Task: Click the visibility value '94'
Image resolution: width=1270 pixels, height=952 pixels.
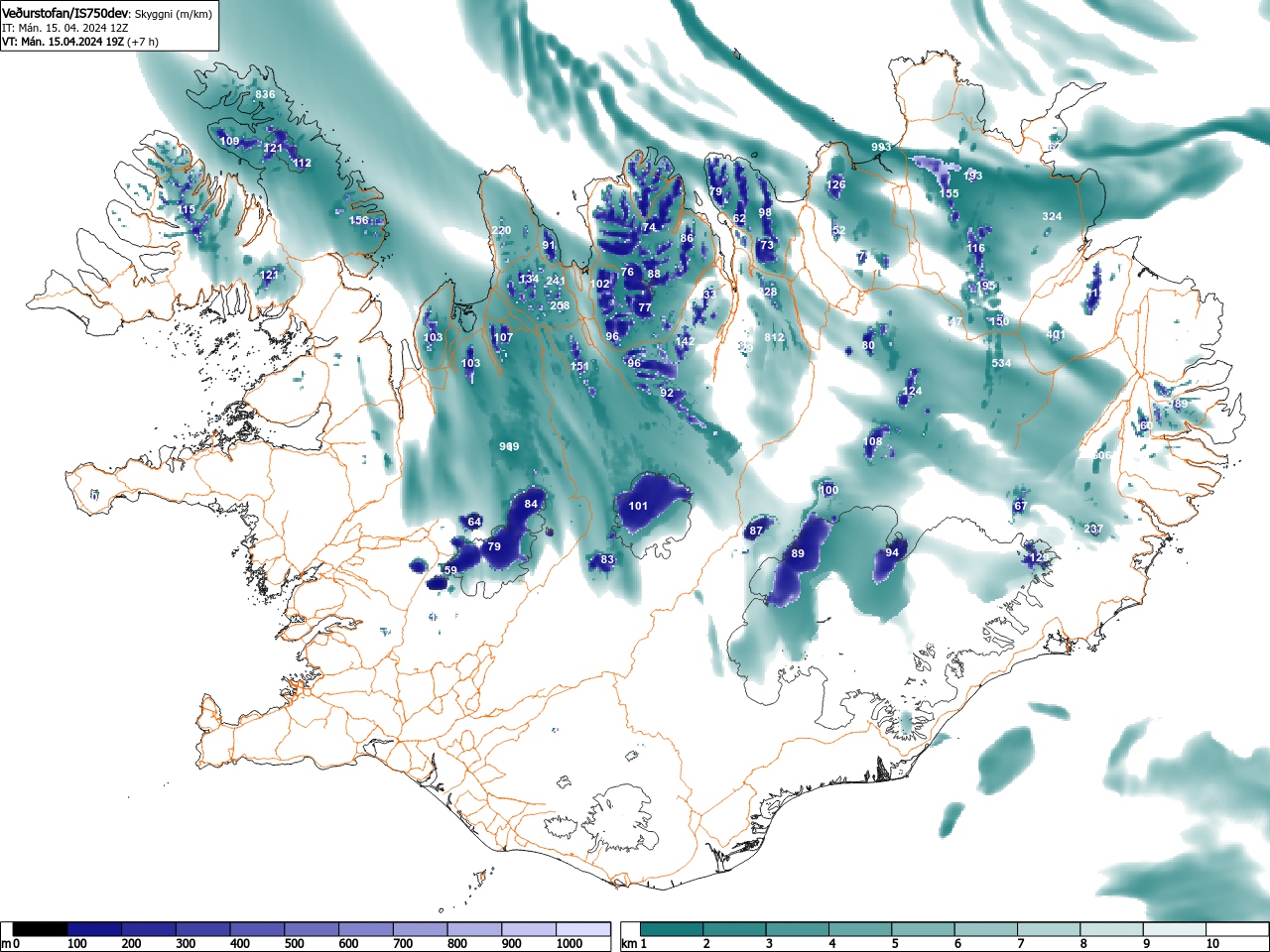Action: point(892,553)
